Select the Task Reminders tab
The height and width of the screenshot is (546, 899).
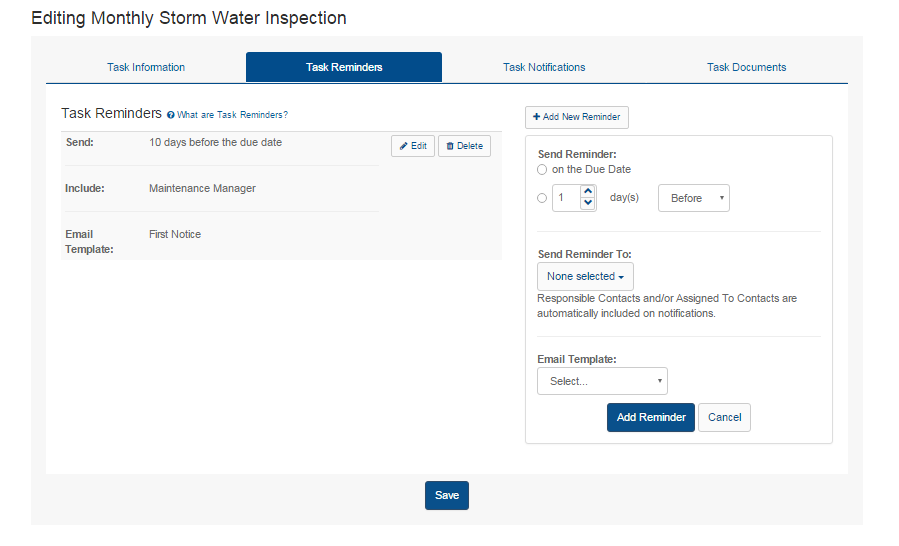click(344, 67)
